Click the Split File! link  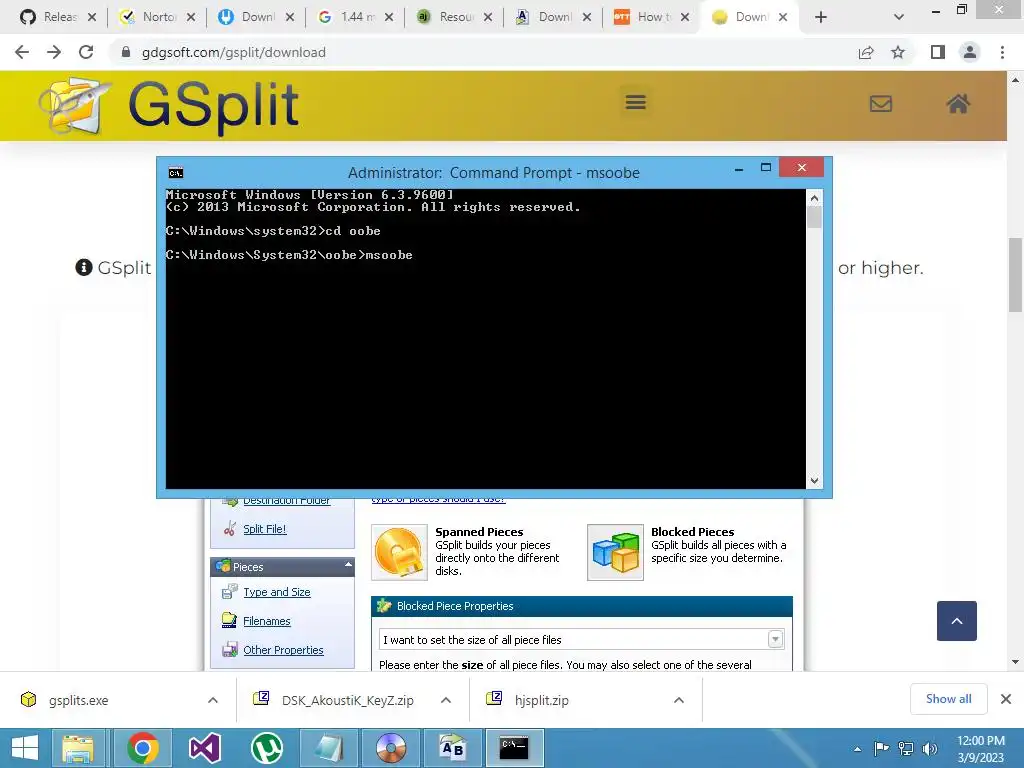[264, 529]
